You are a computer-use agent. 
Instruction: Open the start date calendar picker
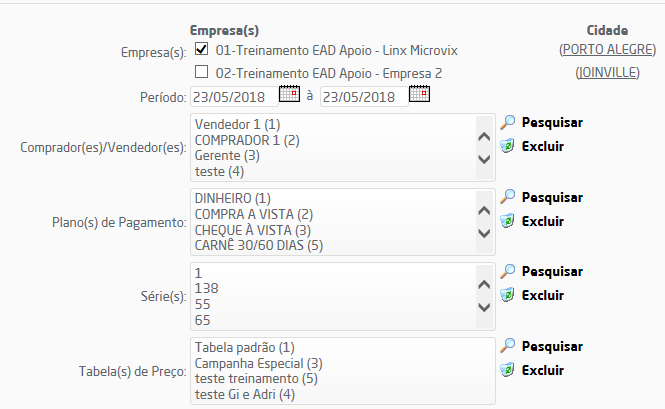click(x=289, y=96)
